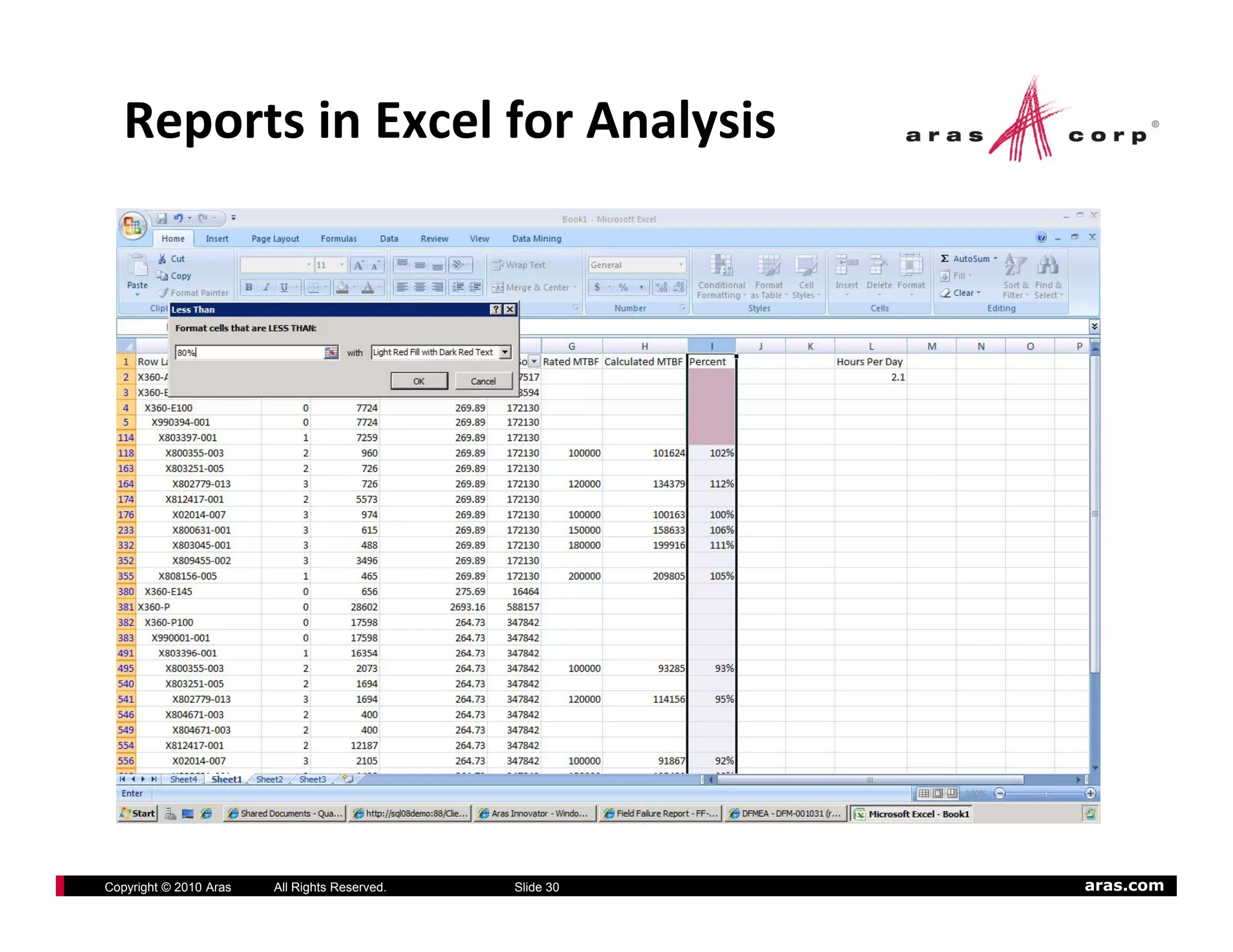Switch to the Formulas tab
1233x952 pixels.
click(338, 239)
